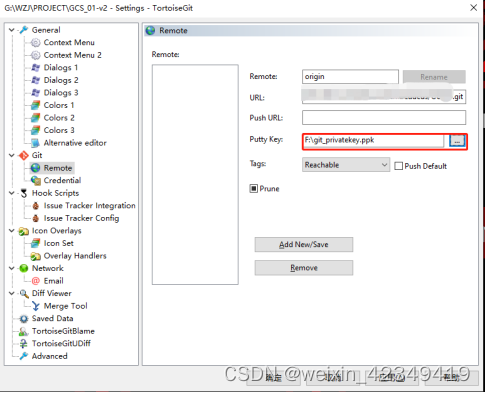Click the Issue Tracker Integration bug icon
The width and height of the screenshot is (485, 393).
tap(36, 206)
